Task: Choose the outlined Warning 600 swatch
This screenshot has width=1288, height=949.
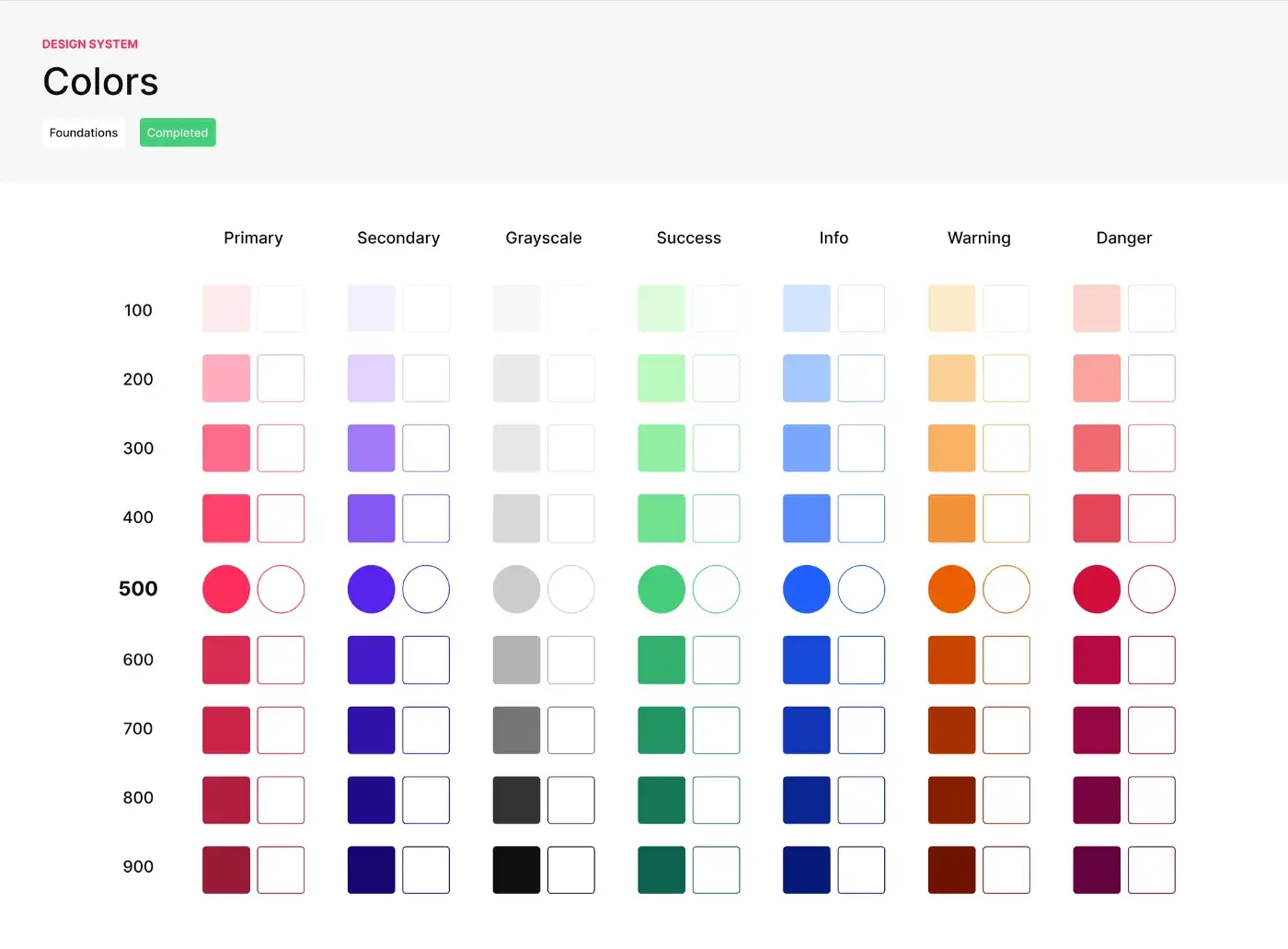Action: (1006, 660)
